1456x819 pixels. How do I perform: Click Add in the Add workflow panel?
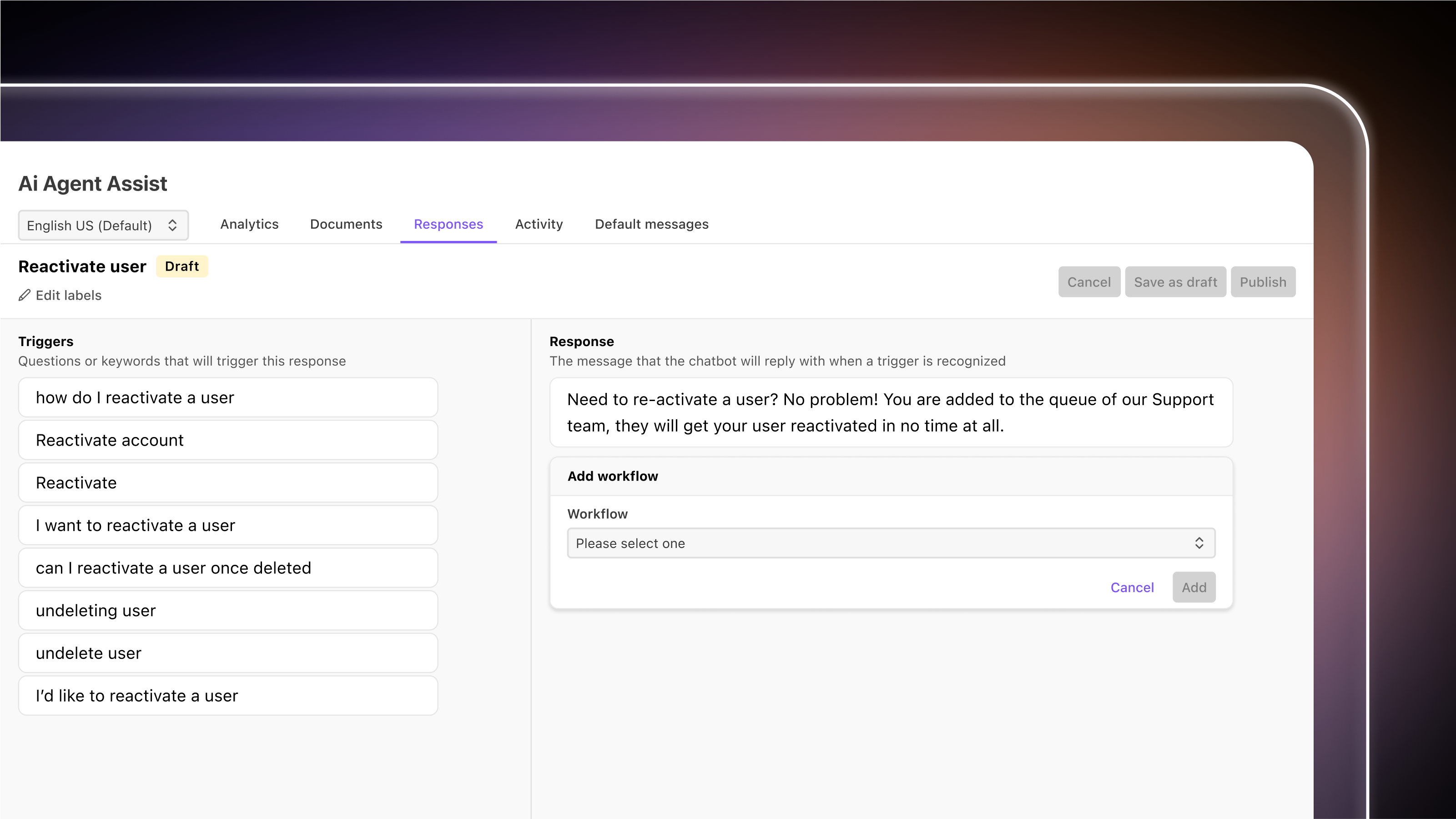coord(1194,587)
